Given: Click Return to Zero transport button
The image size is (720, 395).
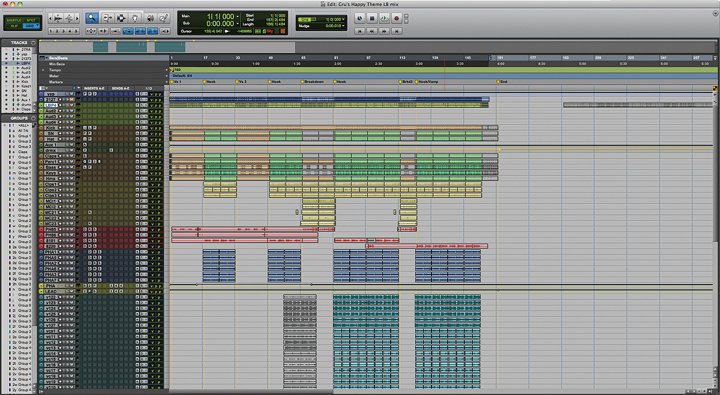Looking at the screenshot, I should coord(360,31).
